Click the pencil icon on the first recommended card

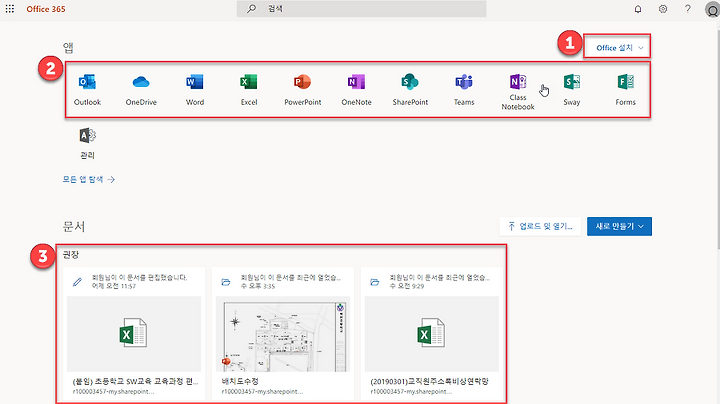tap(78, 282)
